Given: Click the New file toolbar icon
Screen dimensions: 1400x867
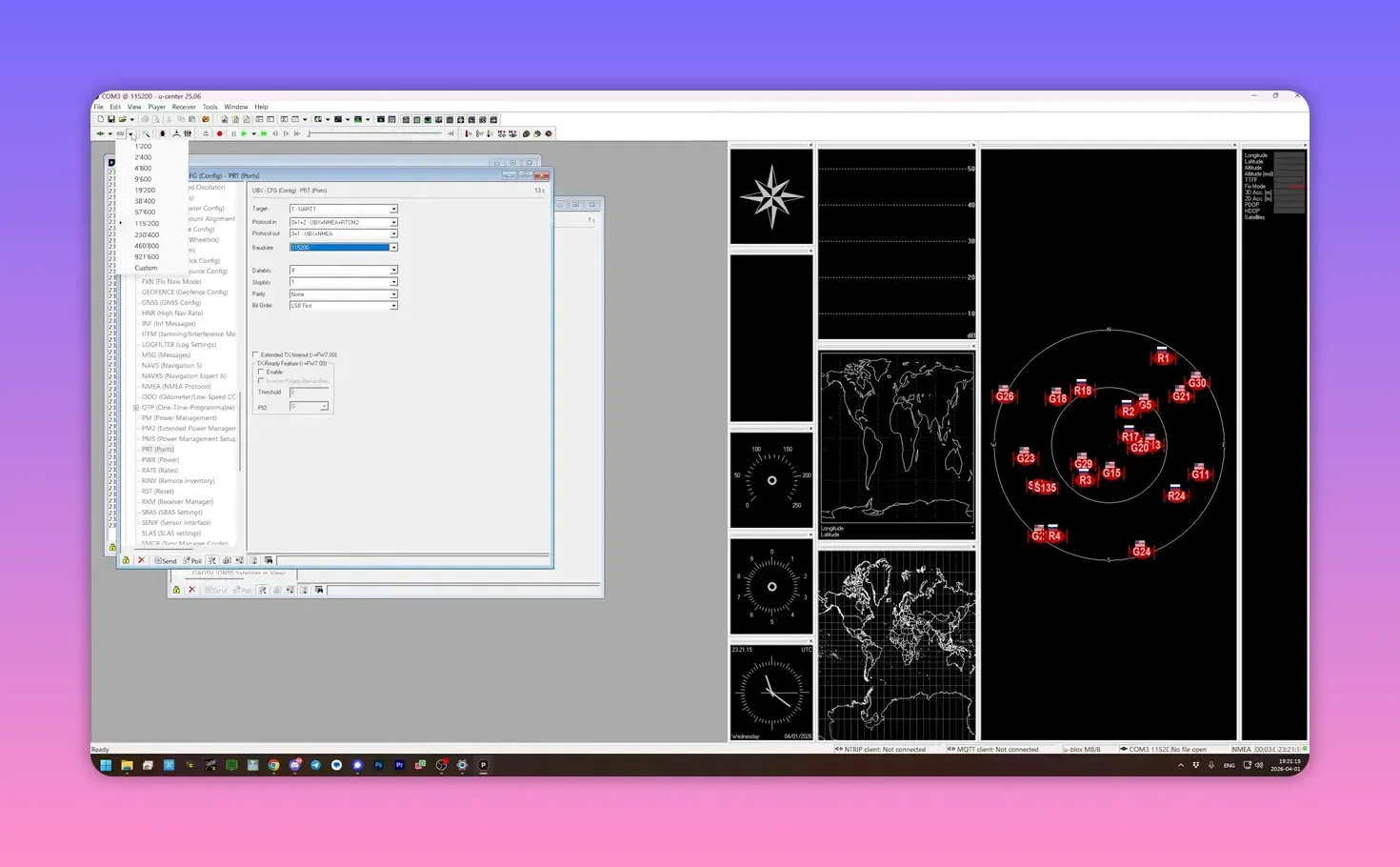Looking at the screenshot, I should [x=100, y=120].
